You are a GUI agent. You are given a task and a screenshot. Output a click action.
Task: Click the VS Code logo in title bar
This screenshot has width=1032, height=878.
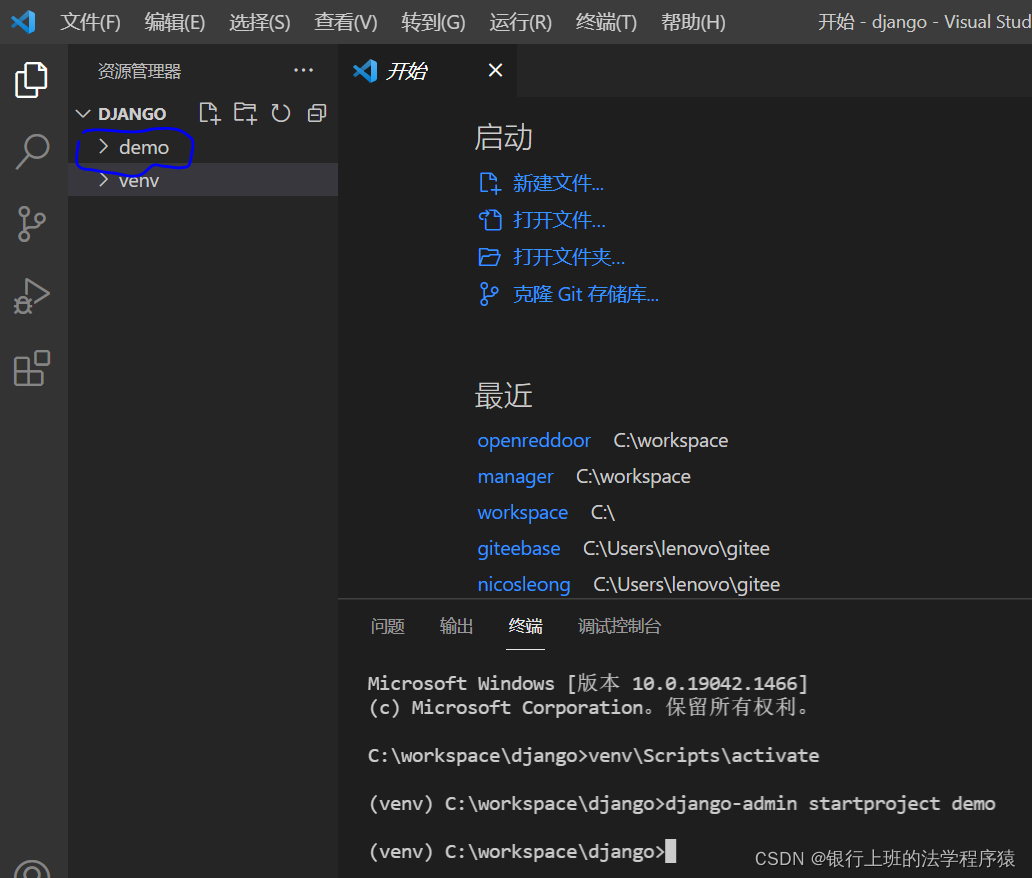coord(24,22)
